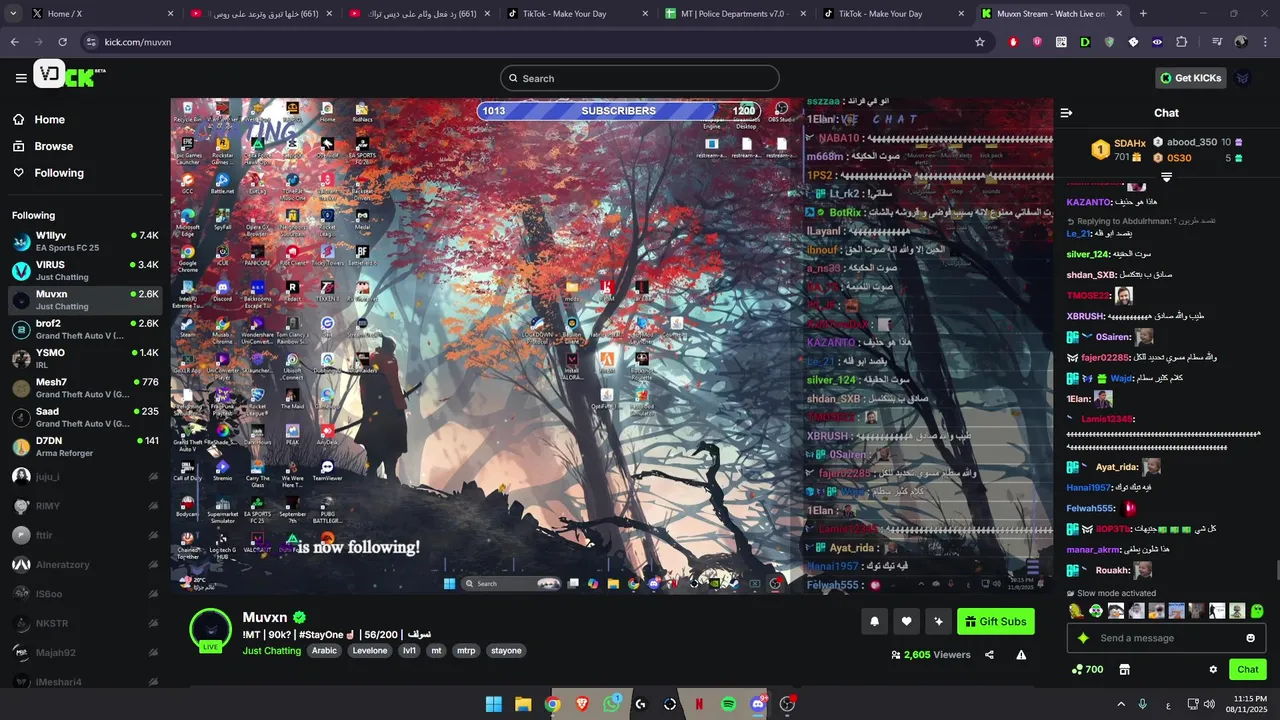The image size is (1280, 720).
Task: Collapse the chat panel
Action: (x=1066, y=113)
